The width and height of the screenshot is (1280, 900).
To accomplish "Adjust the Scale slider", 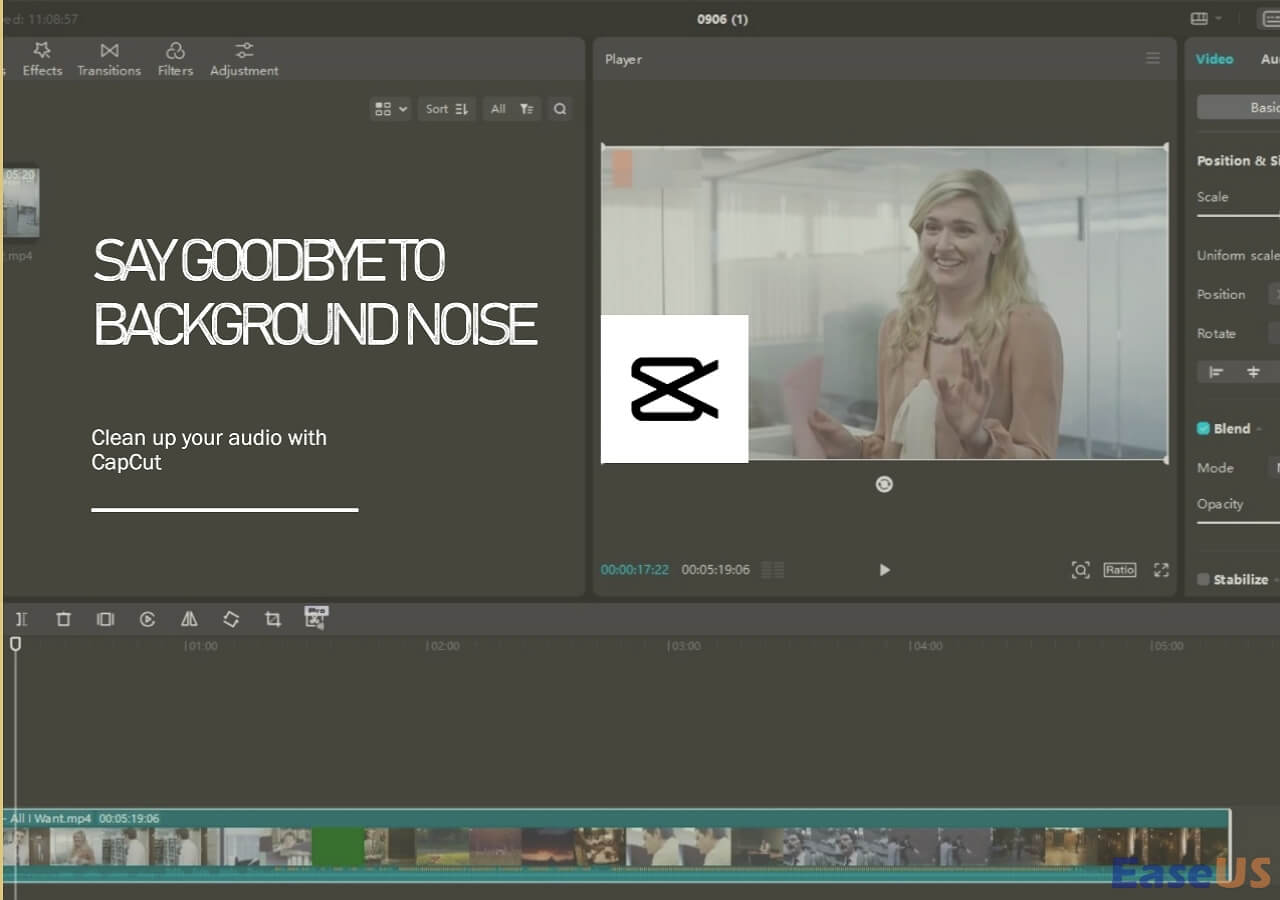I will (x=1238, y=215).
